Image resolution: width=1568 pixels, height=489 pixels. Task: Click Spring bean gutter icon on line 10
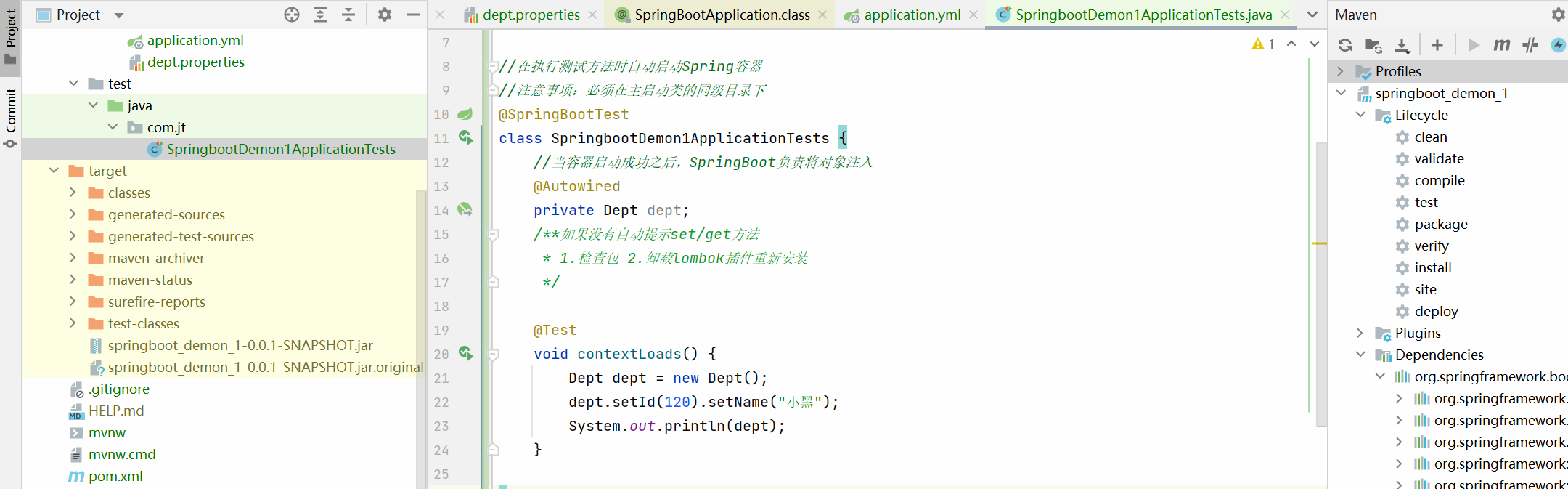465,114
